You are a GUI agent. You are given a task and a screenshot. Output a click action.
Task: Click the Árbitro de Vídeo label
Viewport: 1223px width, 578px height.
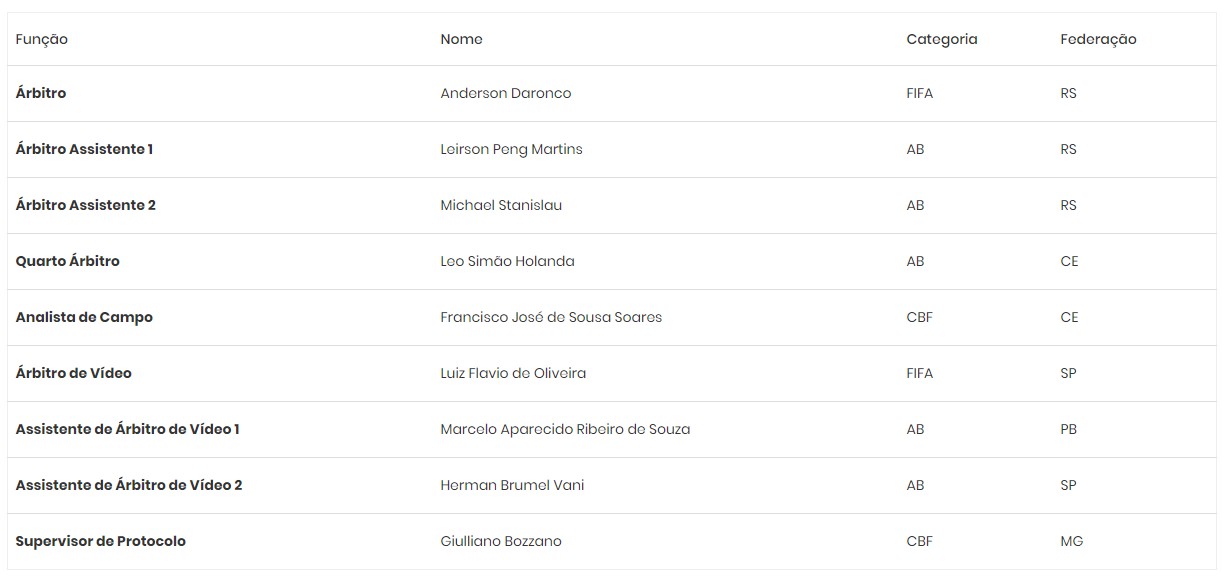point(73,373)
